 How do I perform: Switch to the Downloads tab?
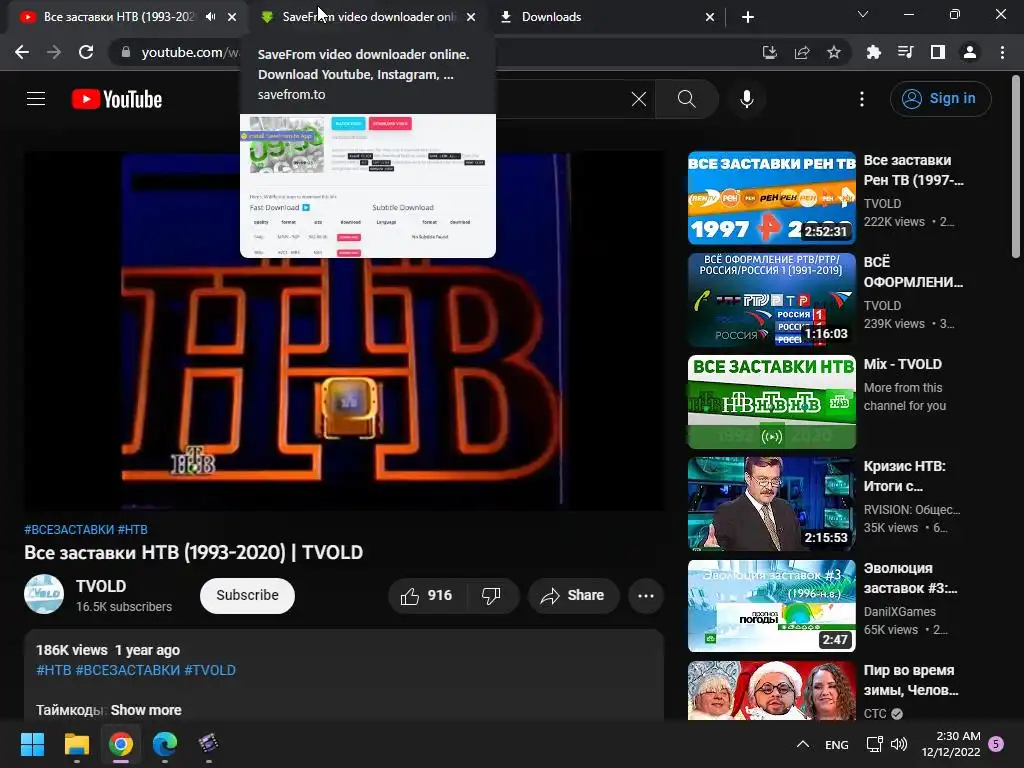pos(607,17)
